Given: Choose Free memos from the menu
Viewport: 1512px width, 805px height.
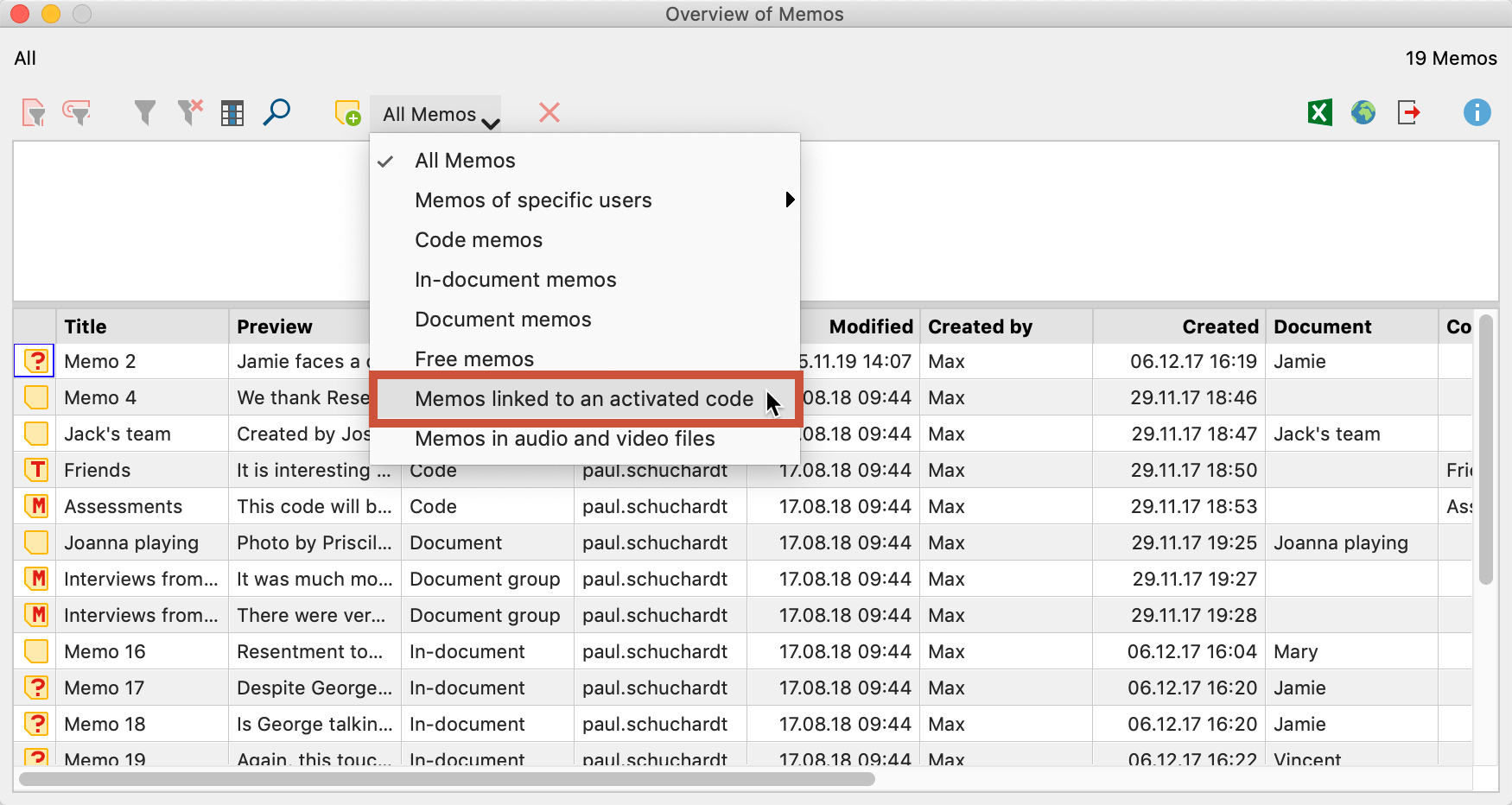Looking at the screenshot, I should (585, 359).
